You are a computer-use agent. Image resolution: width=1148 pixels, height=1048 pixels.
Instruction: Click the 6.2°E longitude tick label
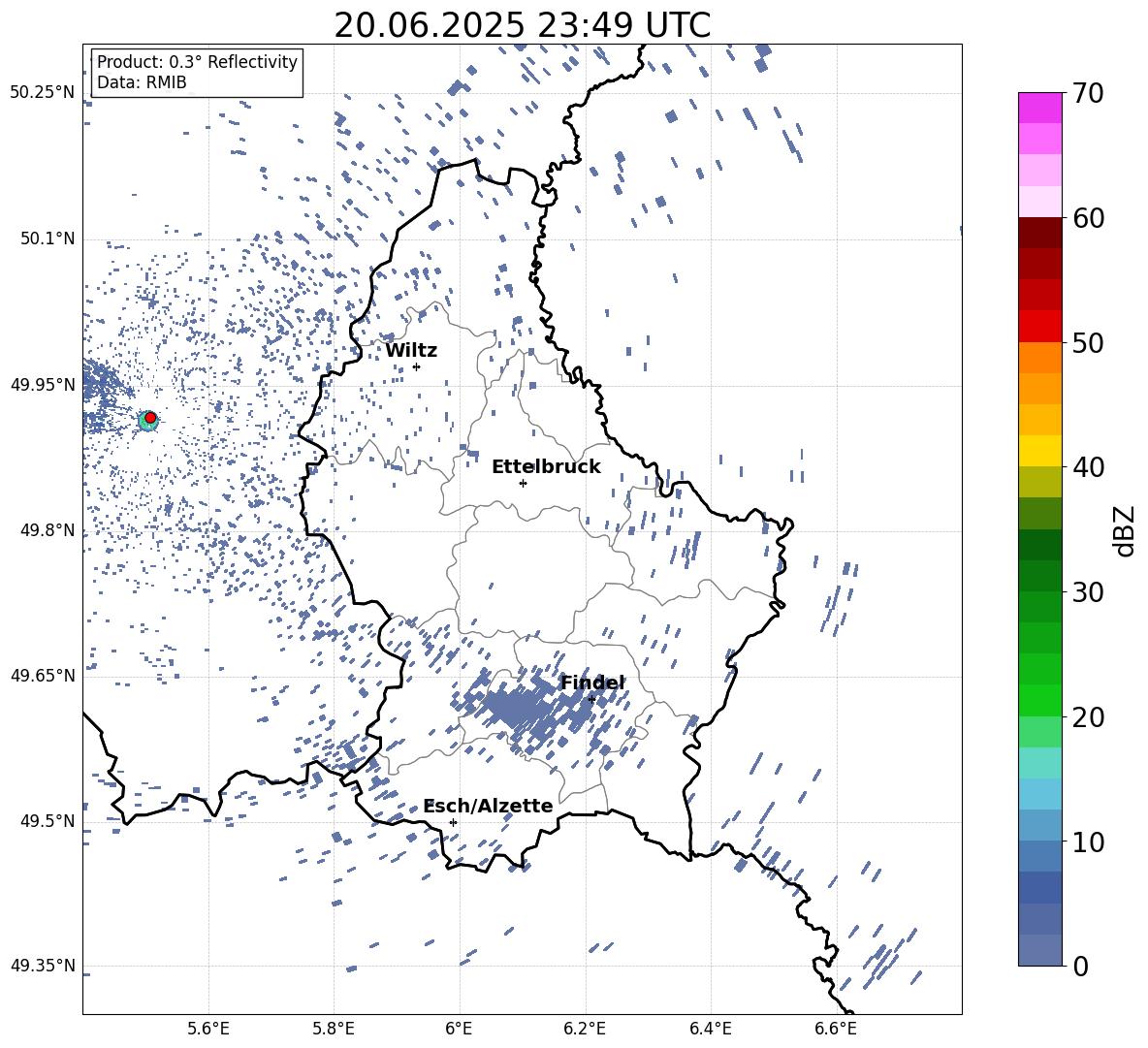tap(585, 1029)
